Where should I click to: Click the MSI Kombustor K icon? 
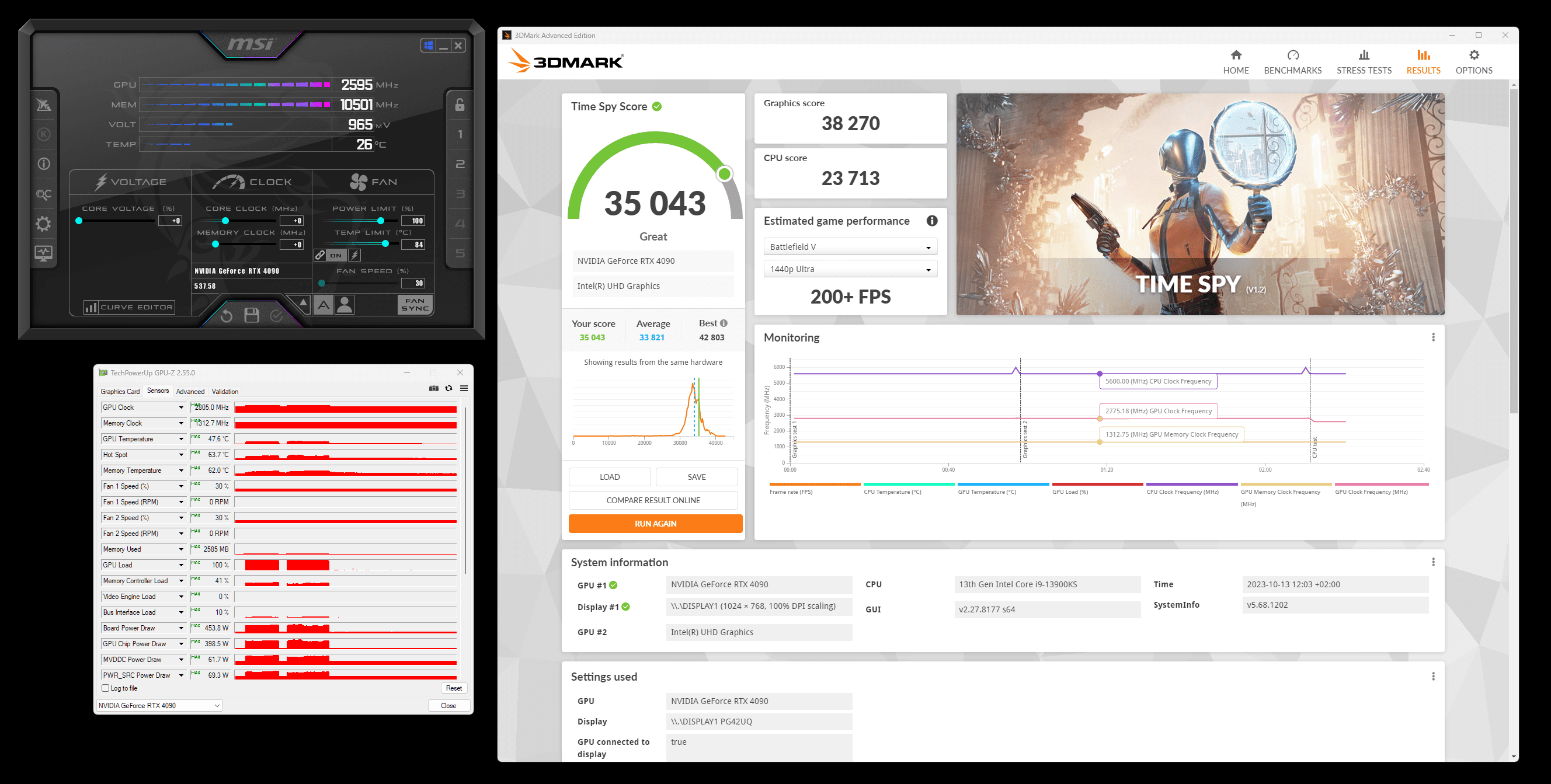pos(43,134)
